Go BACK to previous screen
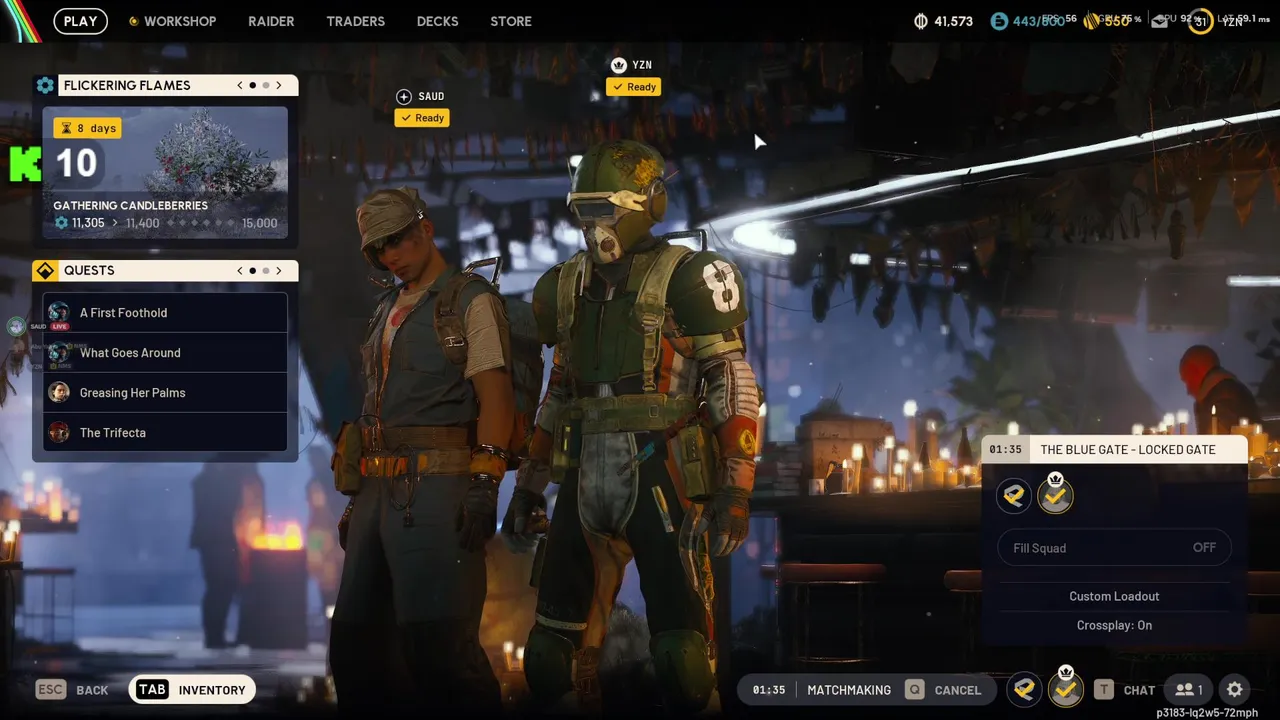The height and width of the screenshot is (720, 1280). 92,690
